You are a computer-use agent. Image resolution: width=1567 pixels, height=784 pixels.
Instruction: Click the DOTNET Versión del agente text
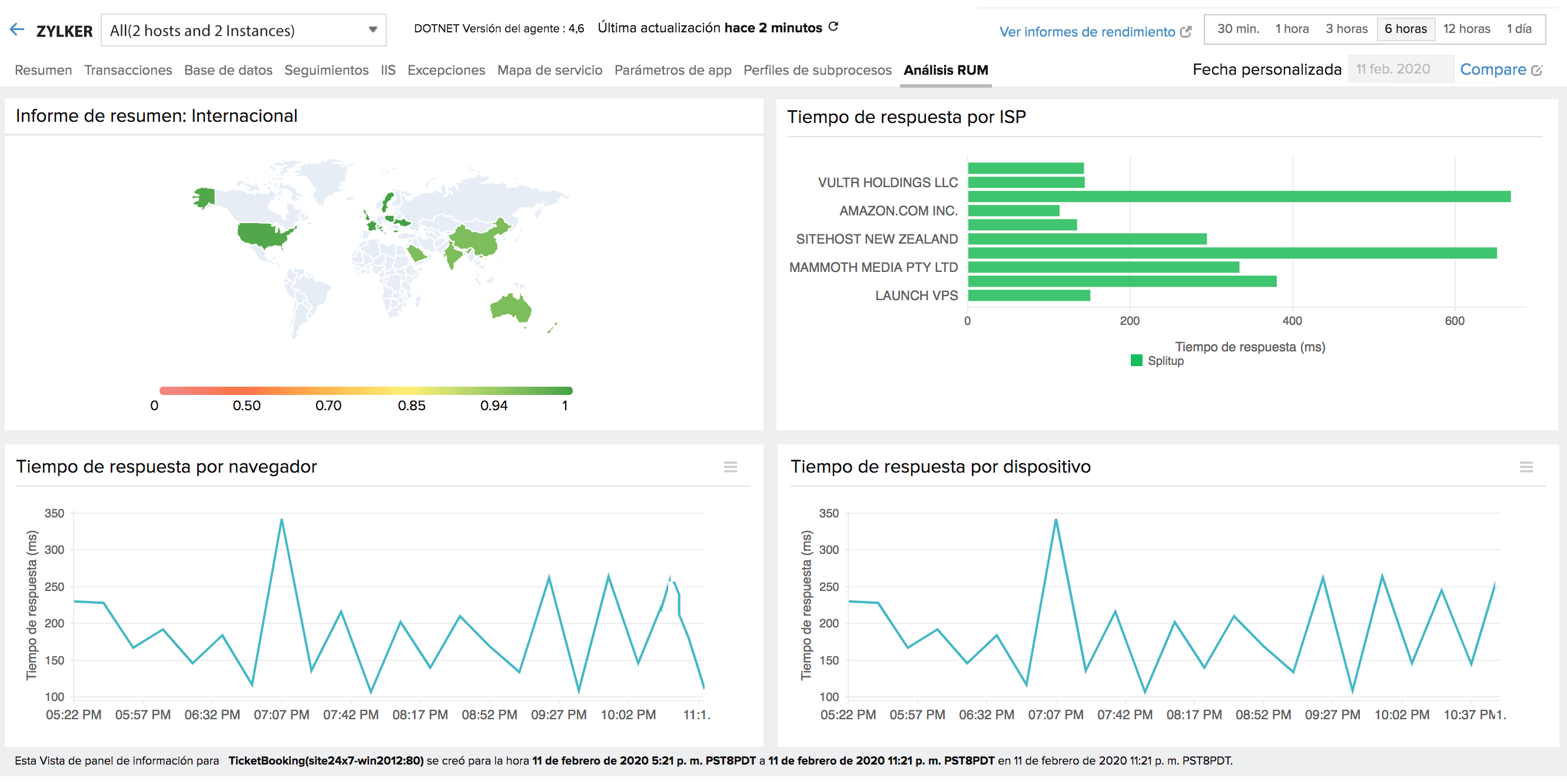pos(498,28)
